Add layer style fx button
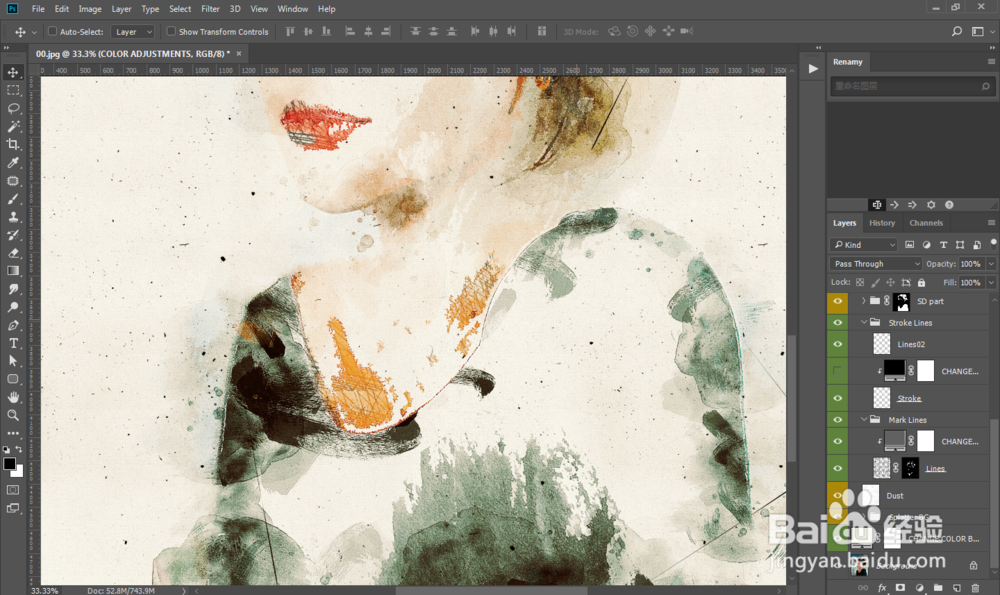 coord(882,587)
